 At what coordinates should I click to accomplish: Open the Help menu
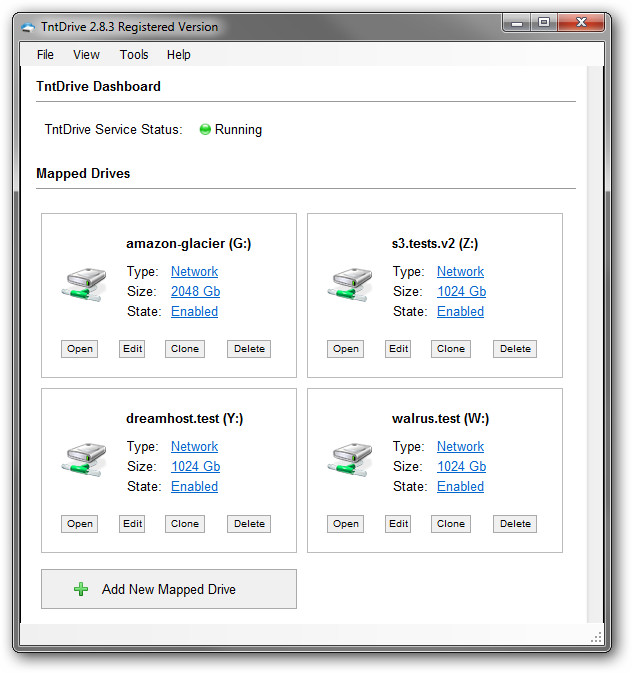(x=179, y=55)
